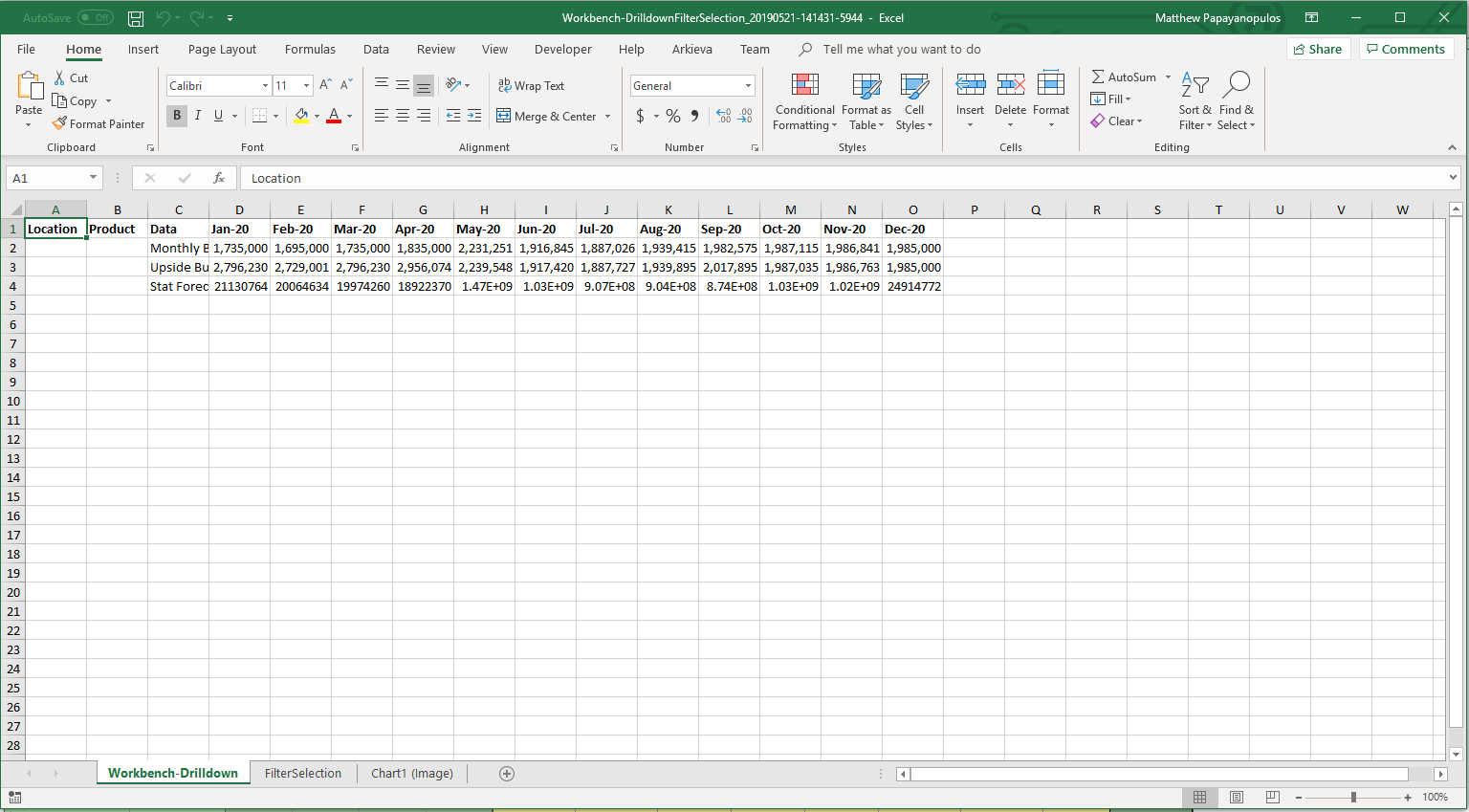Screen dimensions: 1469x812
Task: Increase indent icon
Action: click(x=474, y=116)
